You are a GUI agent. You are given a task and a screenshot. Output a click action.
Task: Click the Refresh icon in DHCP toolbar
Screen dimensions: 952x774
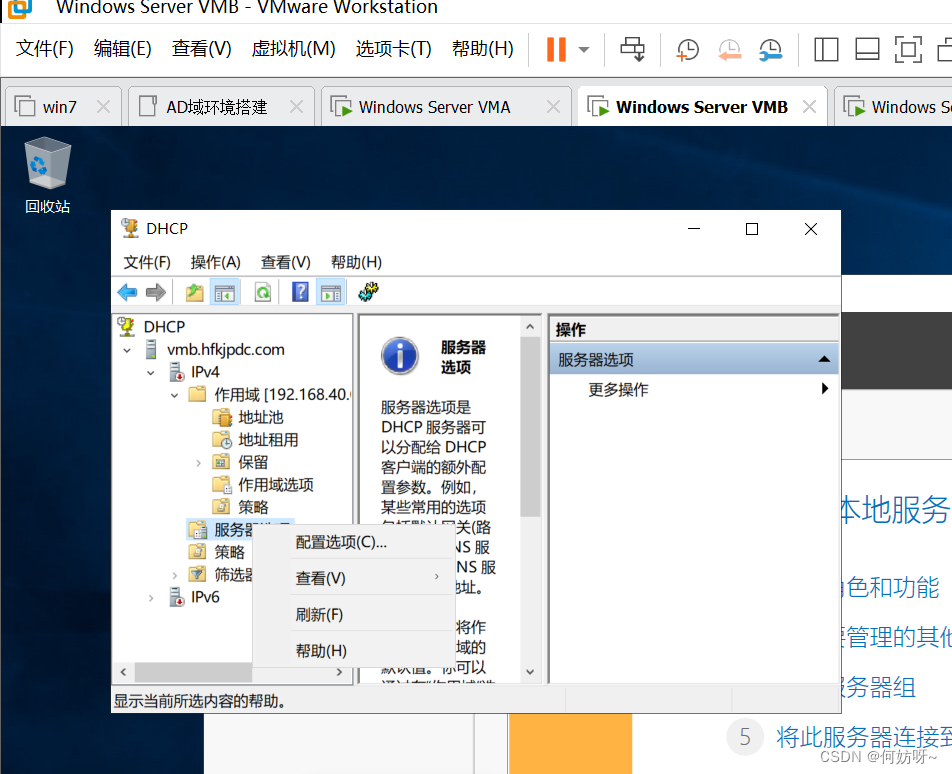[262, 292]
